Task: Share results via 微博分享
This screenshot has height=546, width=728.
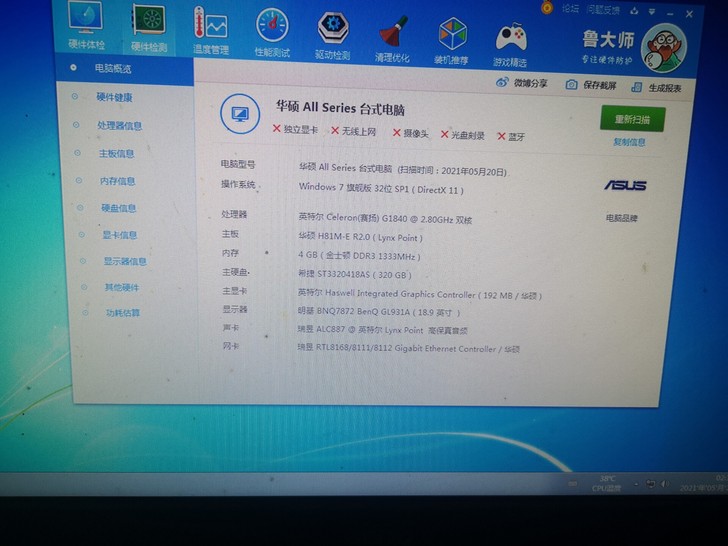Action: point(521,83)
